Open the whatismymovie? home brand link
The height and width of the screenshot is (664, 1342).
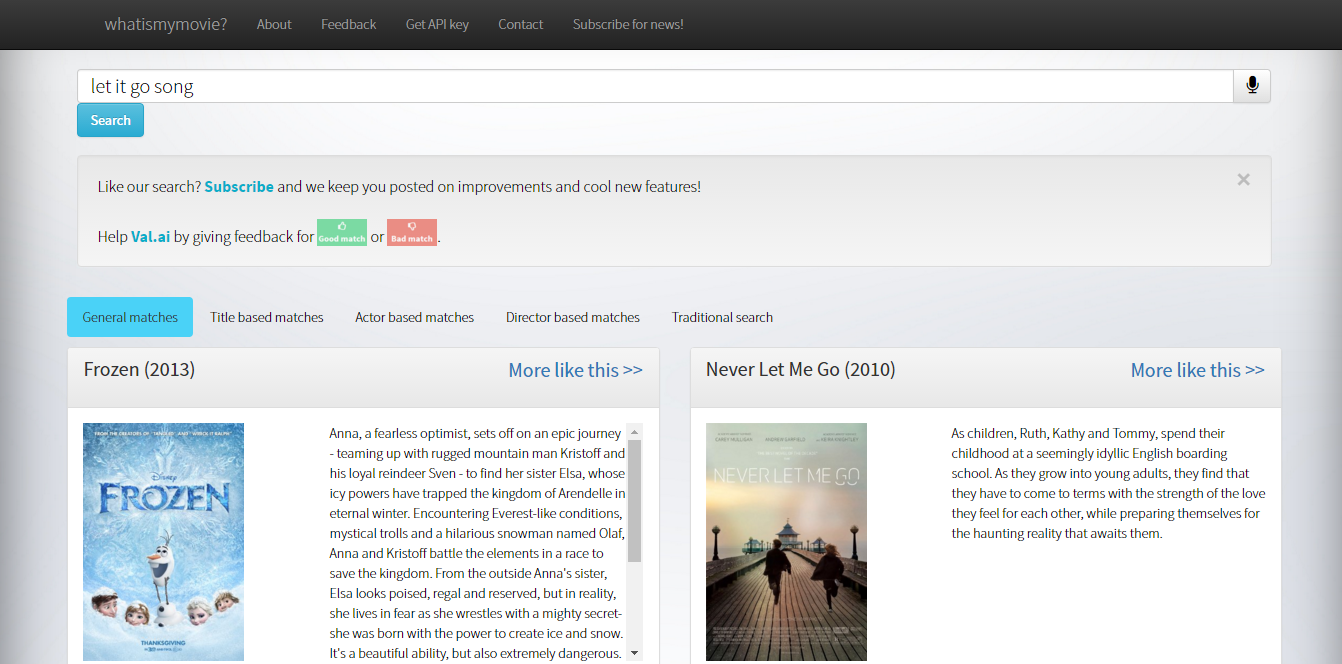(x=166, y=24)
